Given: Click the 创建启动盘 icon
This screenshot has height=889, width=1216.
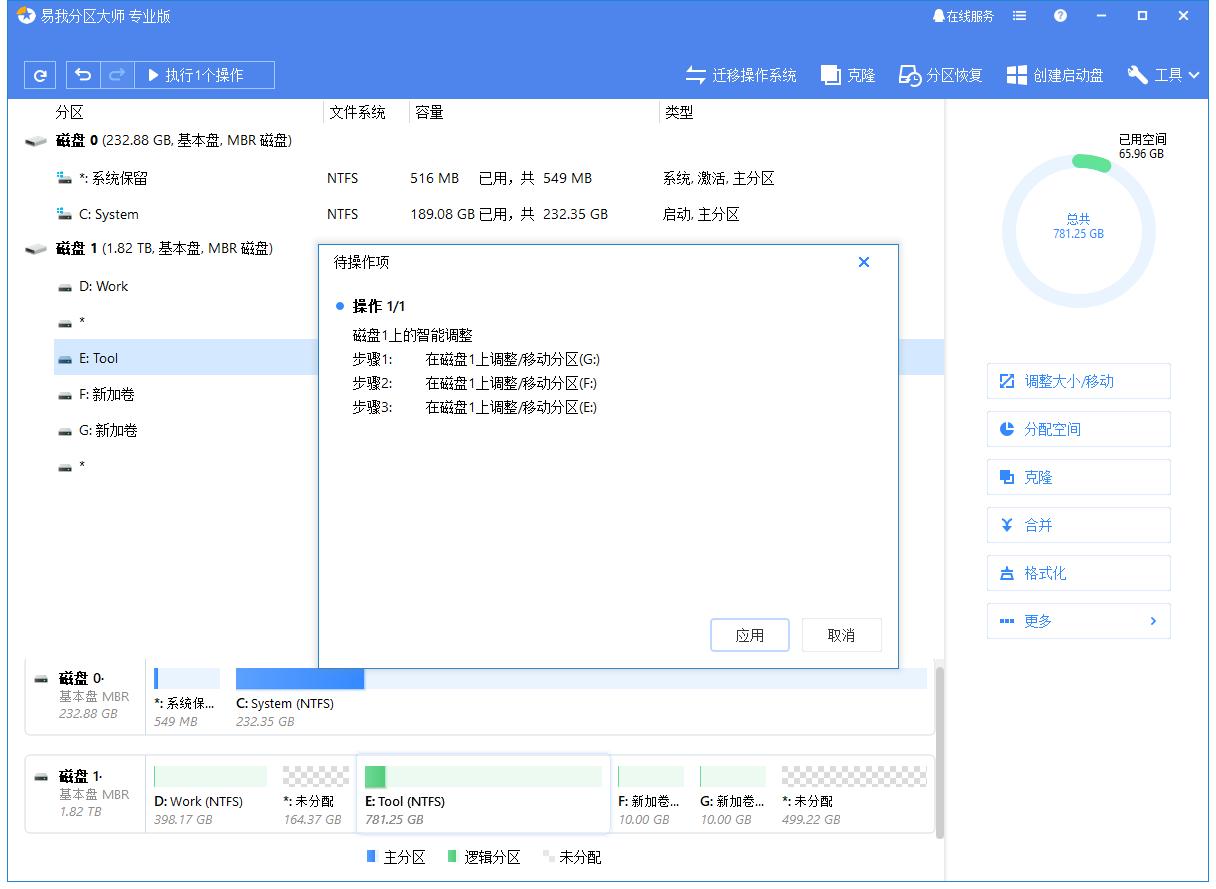Looking at the screenshot, I should 1054,74.
